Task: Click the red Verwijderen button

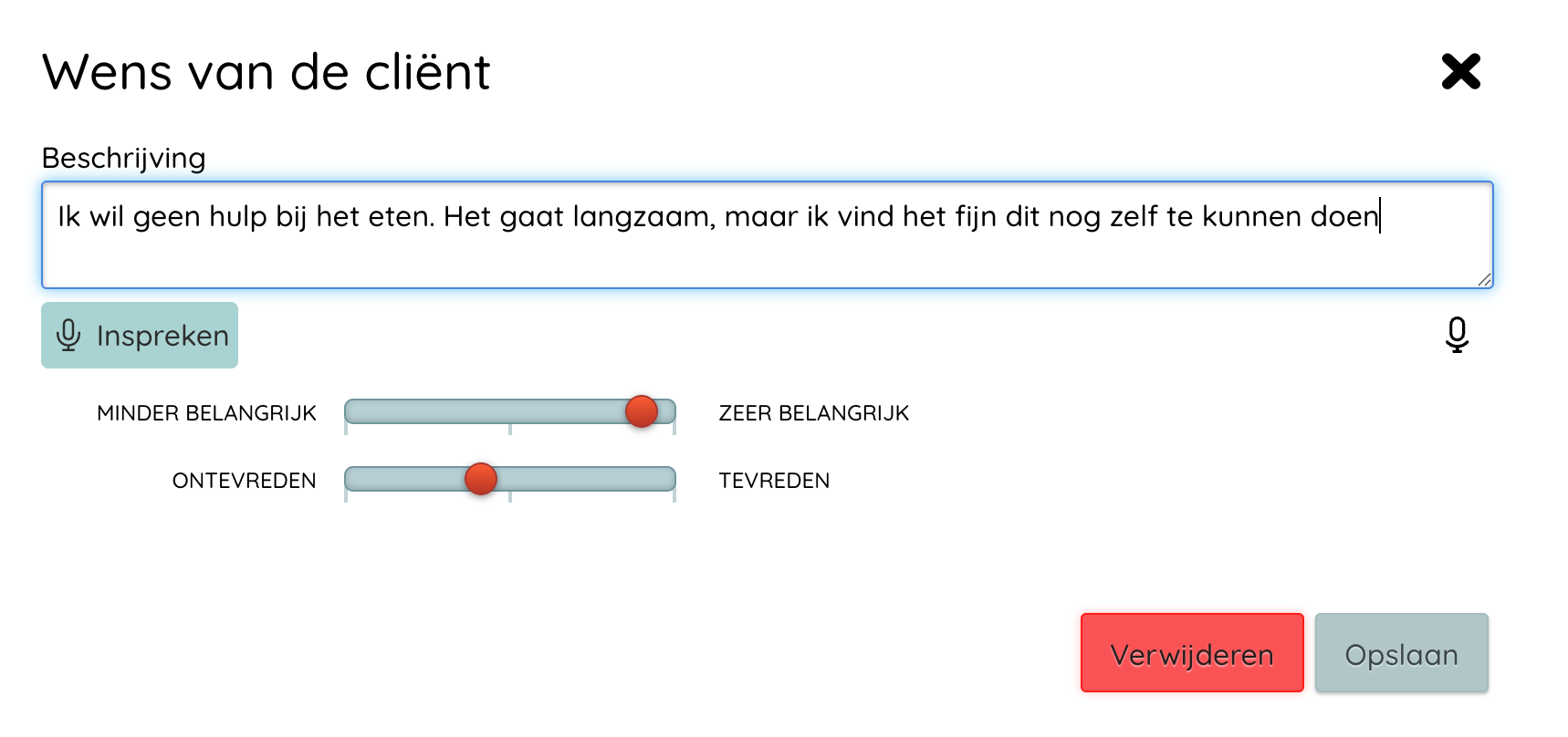Action: [x=1191, y=653]
